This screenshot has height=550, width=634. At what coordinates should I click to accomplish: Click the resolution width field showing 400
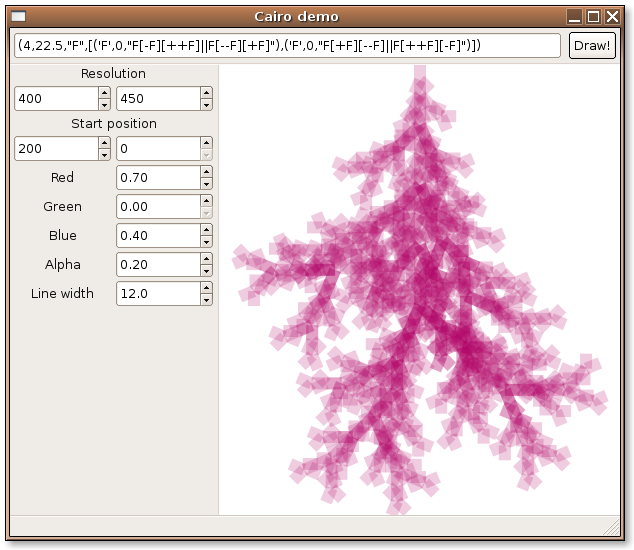56,99
